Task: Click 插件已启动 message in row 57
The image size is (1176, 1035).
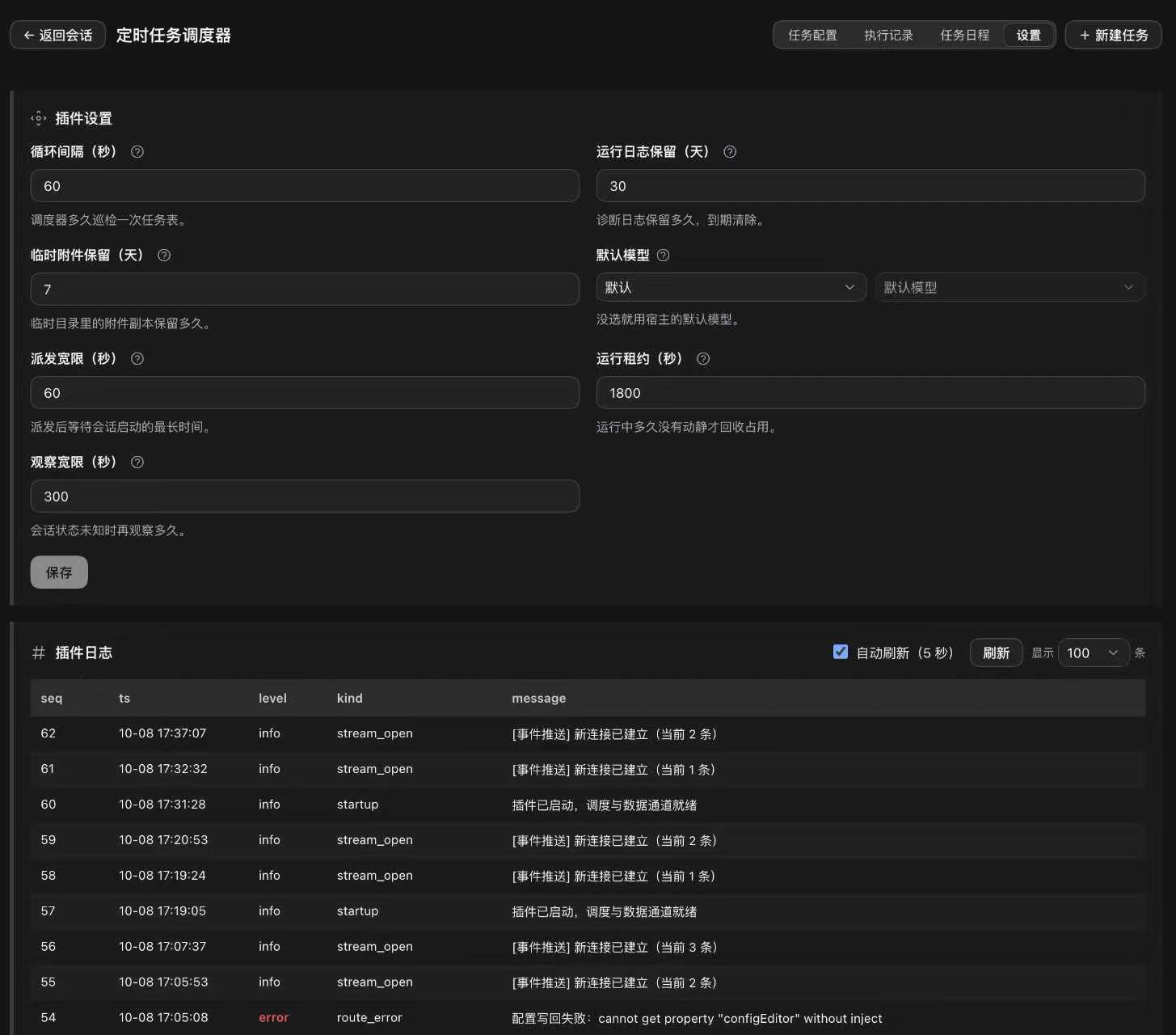Action: click(604, 912)
